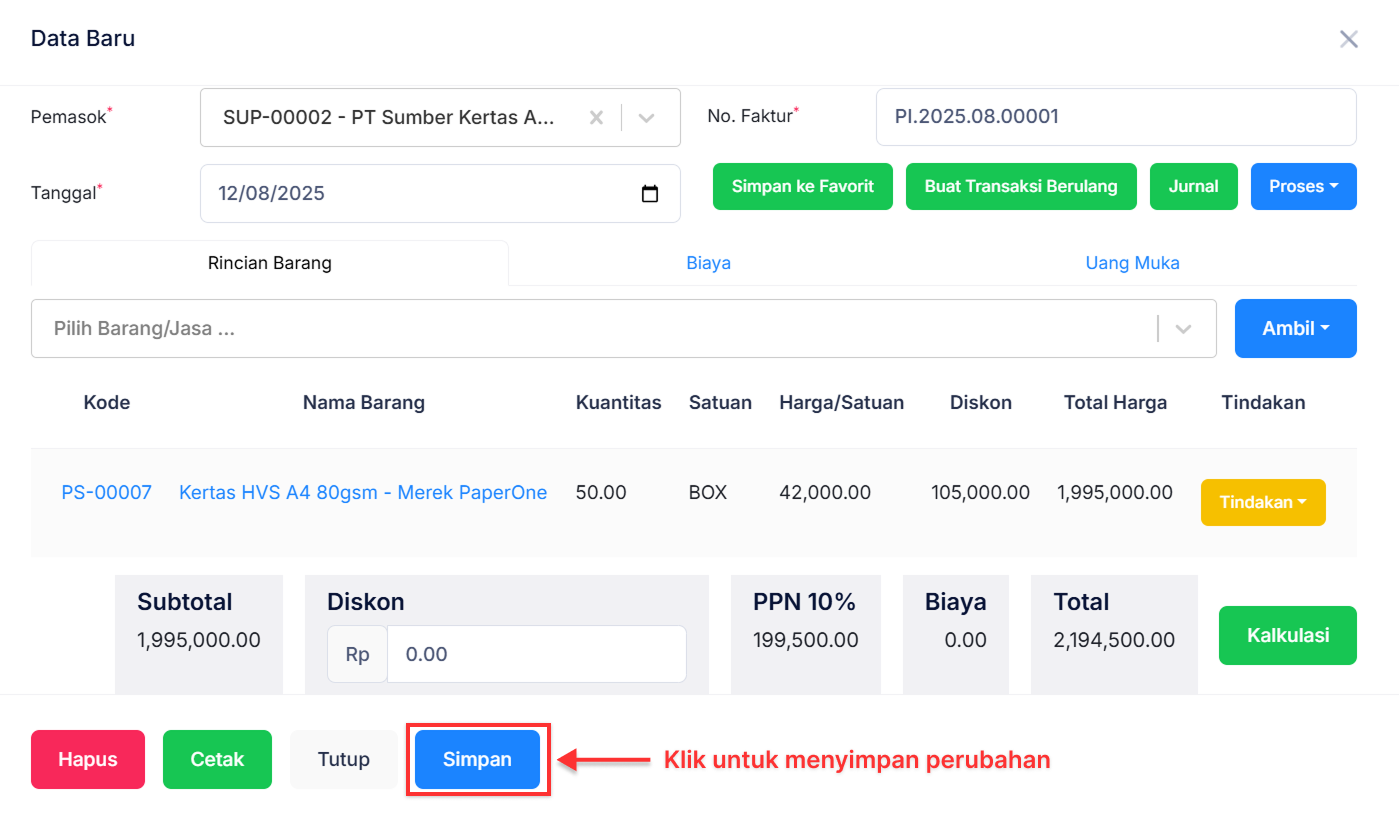Screen dimensions: 1399x815
Task: Open the Proses dropdown menu
Action: (1303, 186)
